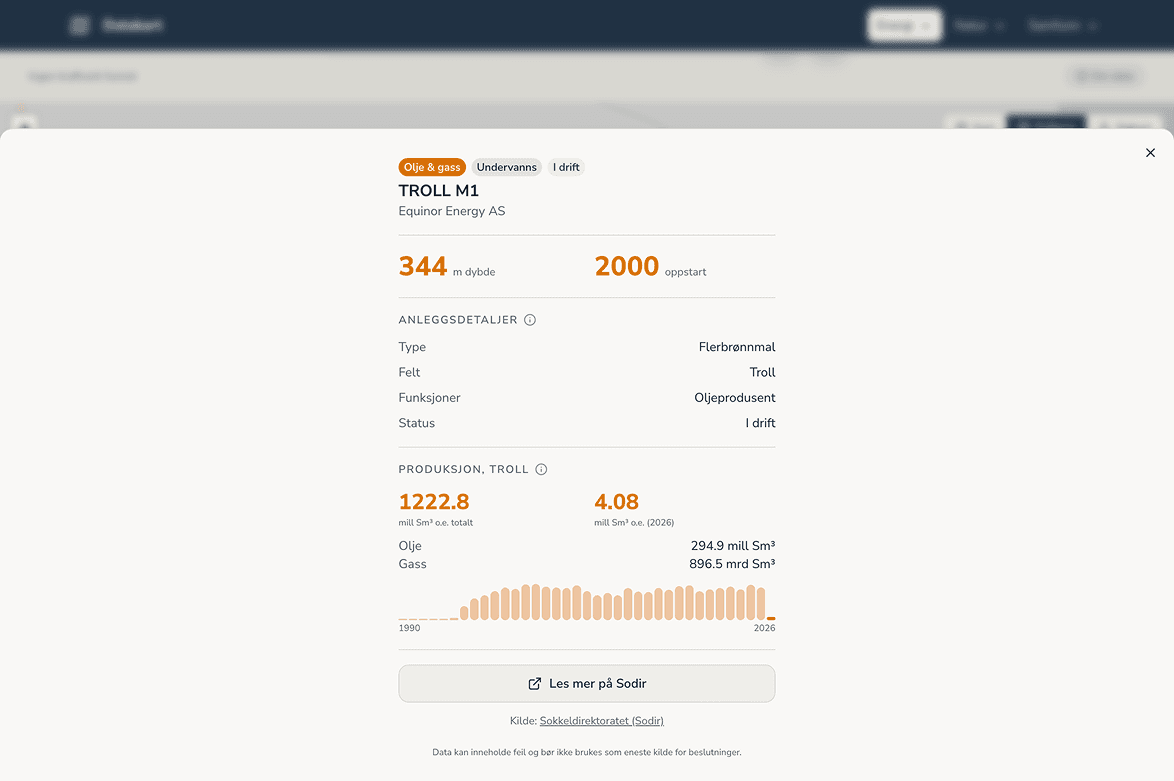Click the PRODUKSJON, TROLL section heading
Image resolution: width=1174 pixels, height=781 pixels.
[x=463, y=469]
